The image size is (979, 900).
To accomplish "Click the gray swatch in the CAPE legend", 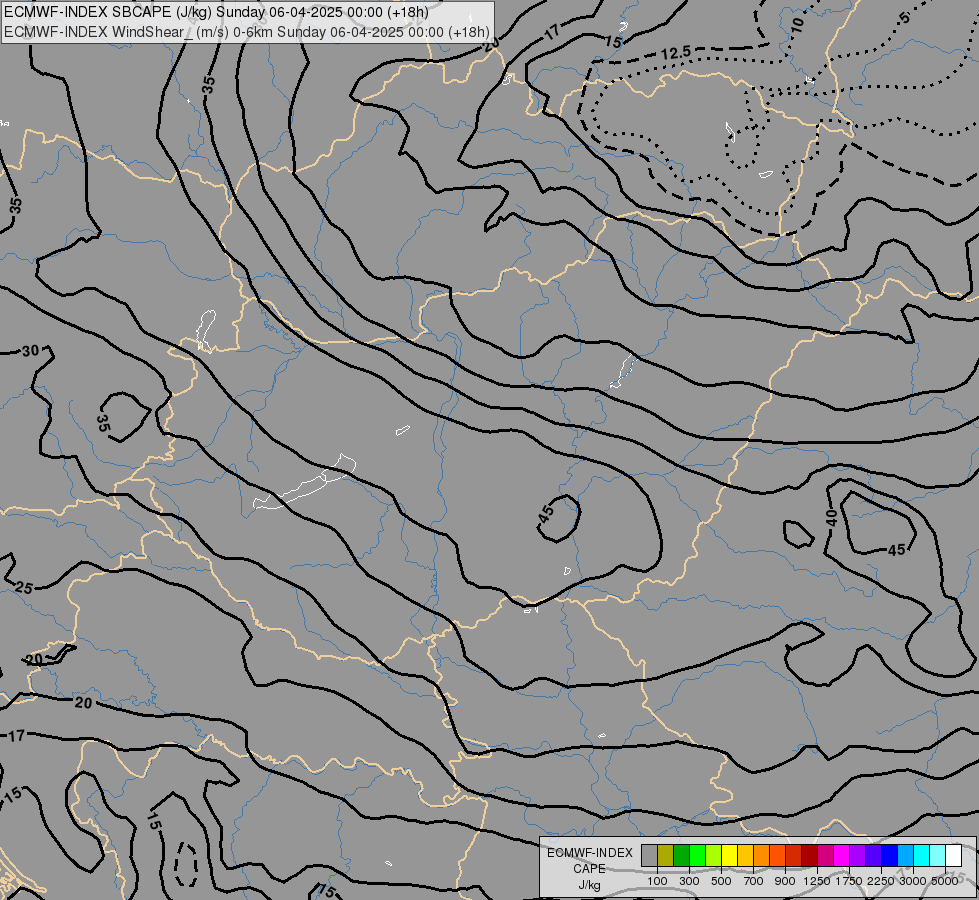I will coord(649,856).
